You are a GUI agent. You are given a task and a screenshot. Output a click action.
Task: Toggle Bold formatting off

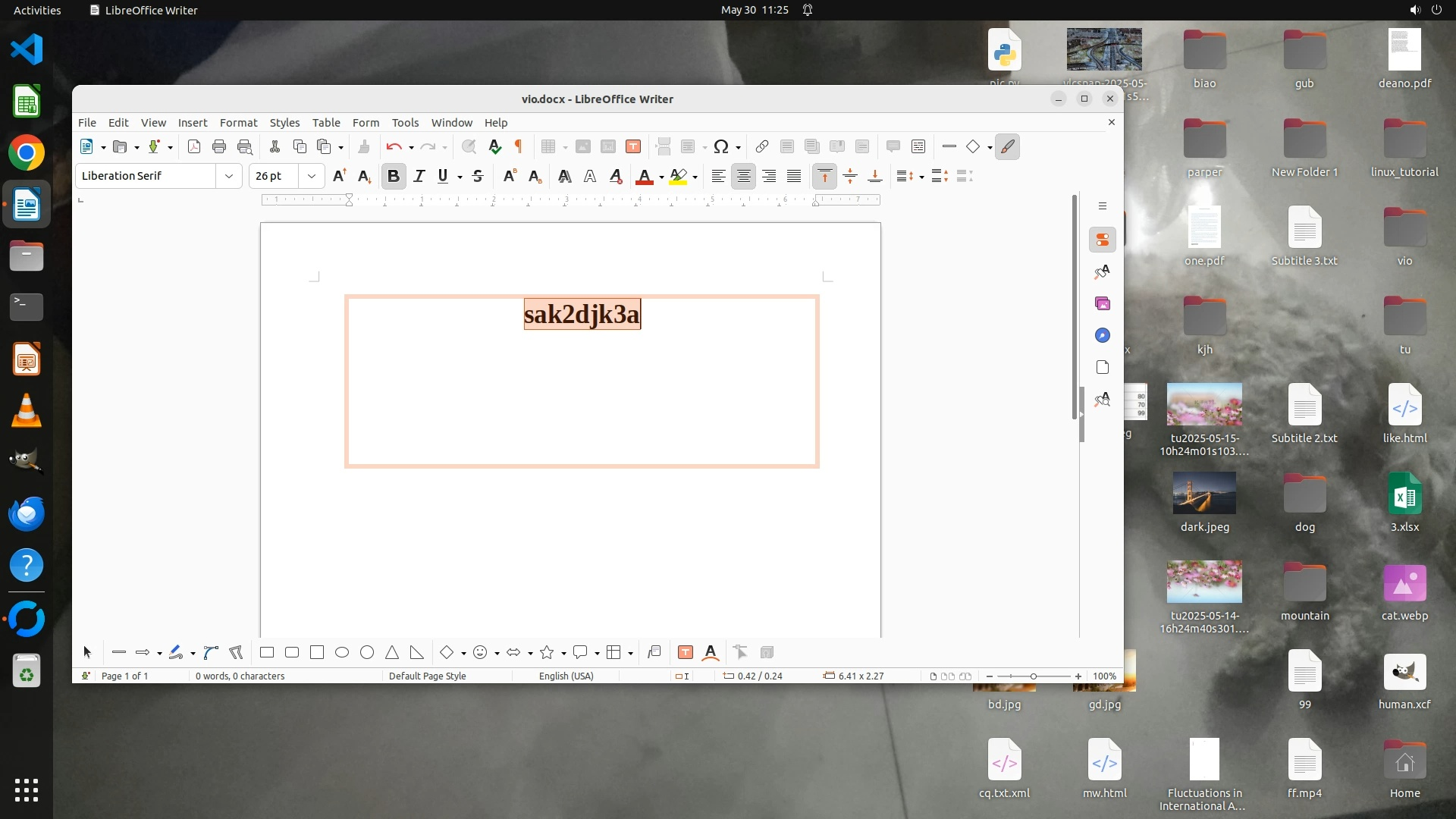[x=393, y=176]
